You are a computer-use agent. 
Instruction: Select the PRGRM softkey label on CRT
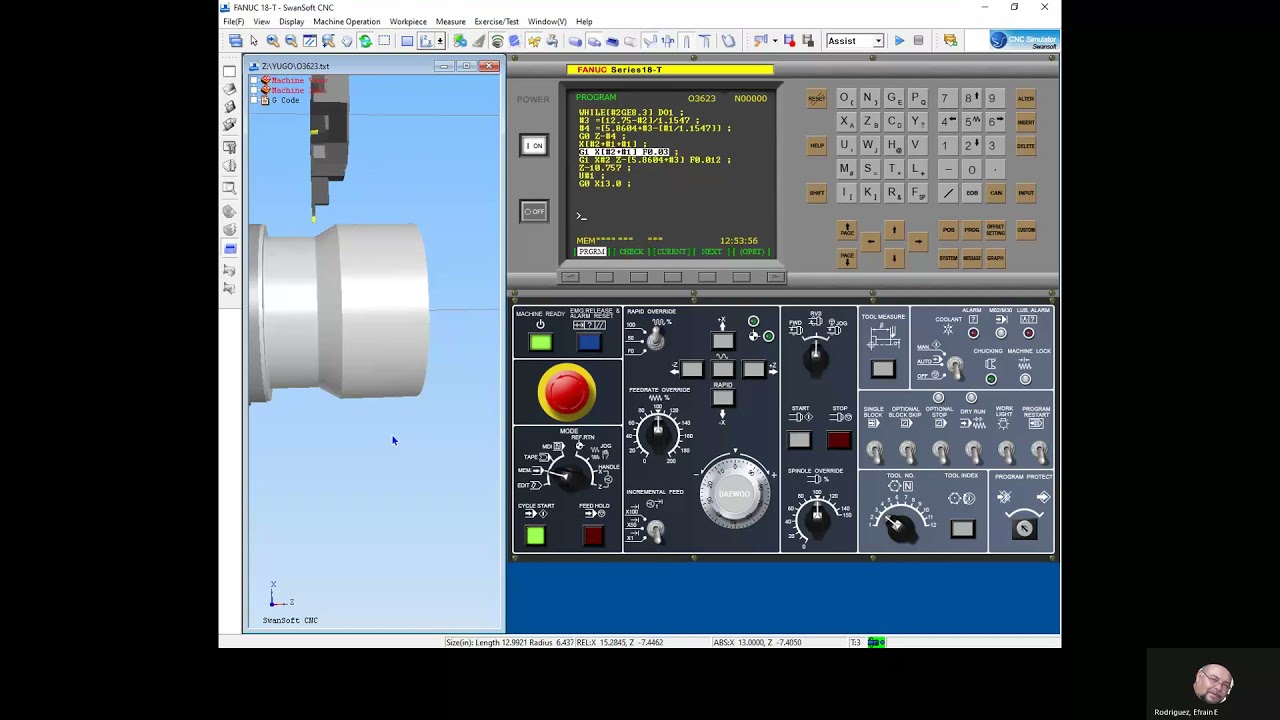point(592,252)
